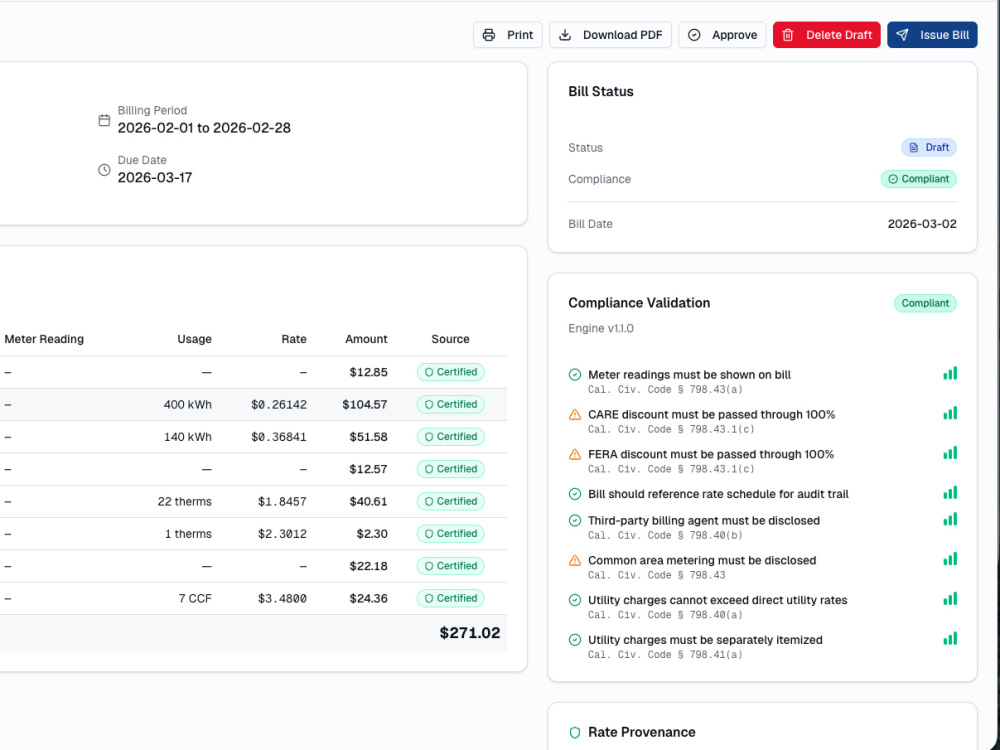Click the $271.02 total amount
The width and height of the screenshot is (1000, 750).
pos(469,633)
